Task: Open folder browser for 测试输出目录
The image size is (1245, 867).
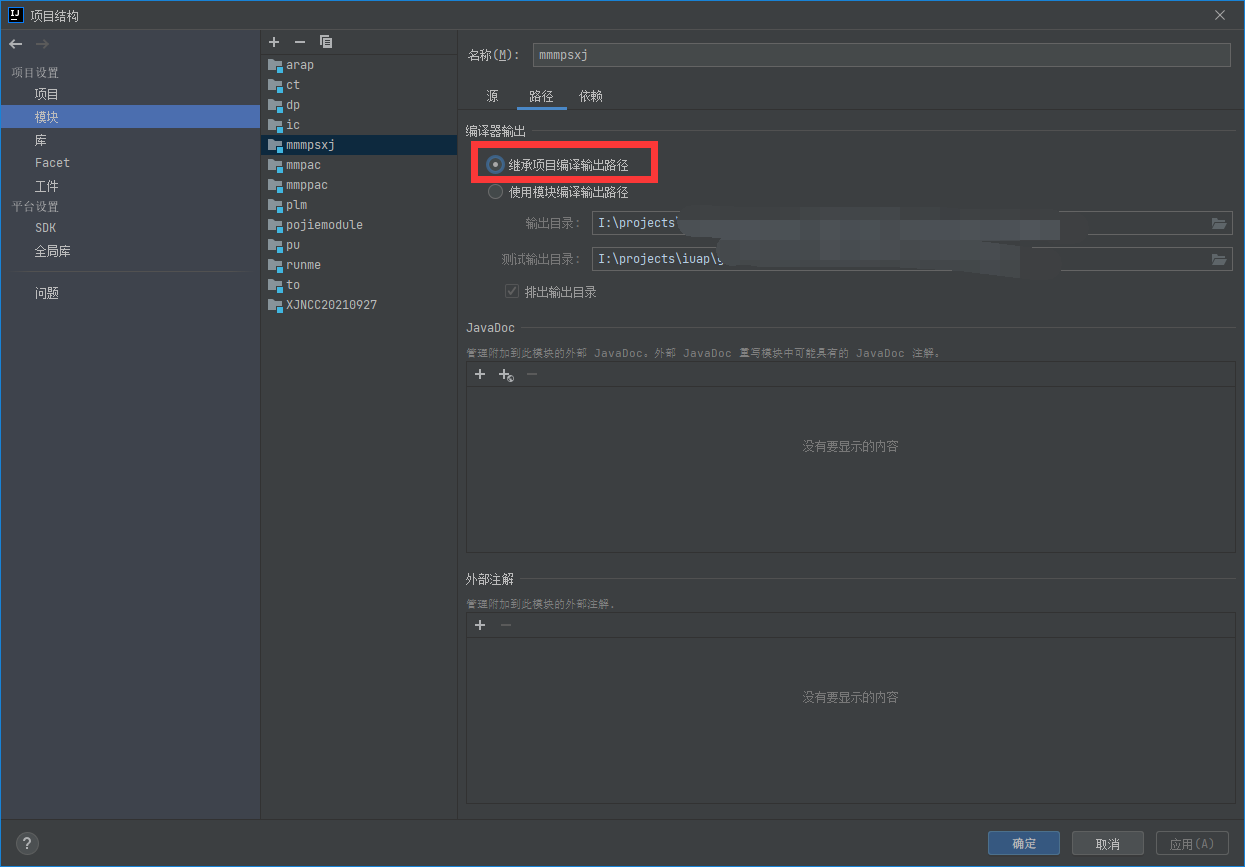Action: point(1219,258)
